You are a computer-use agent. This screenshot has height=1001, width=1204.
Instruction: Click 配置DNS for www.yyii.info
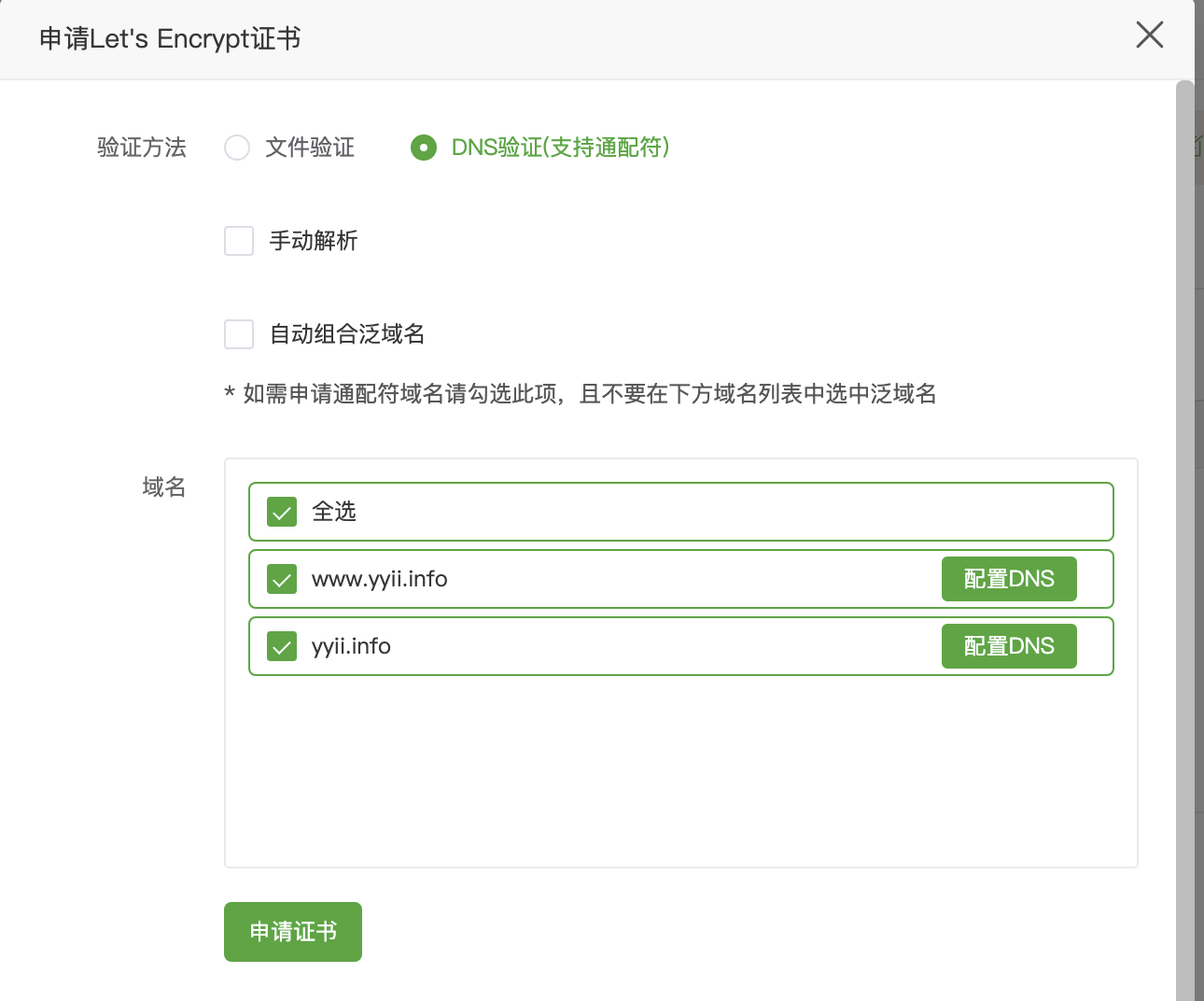point(1009,579)
